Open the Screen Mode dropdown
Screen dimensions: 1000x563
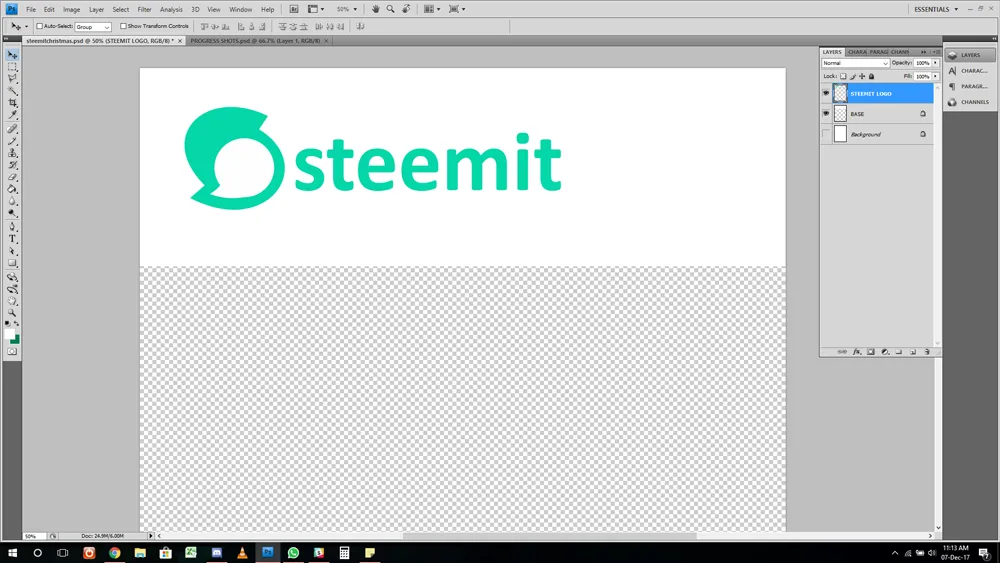[457, 9]
